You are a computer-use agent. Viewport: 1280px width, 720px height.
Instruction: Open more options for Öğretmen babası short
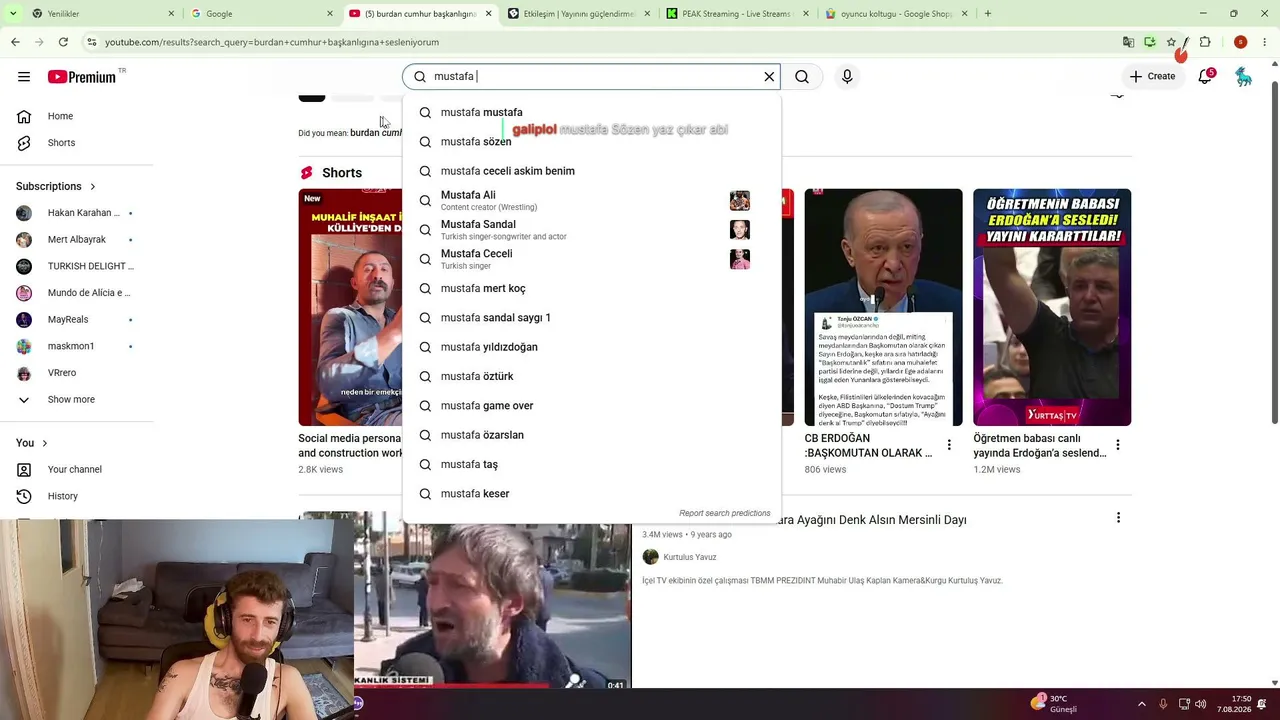[x=1118, y=445]
